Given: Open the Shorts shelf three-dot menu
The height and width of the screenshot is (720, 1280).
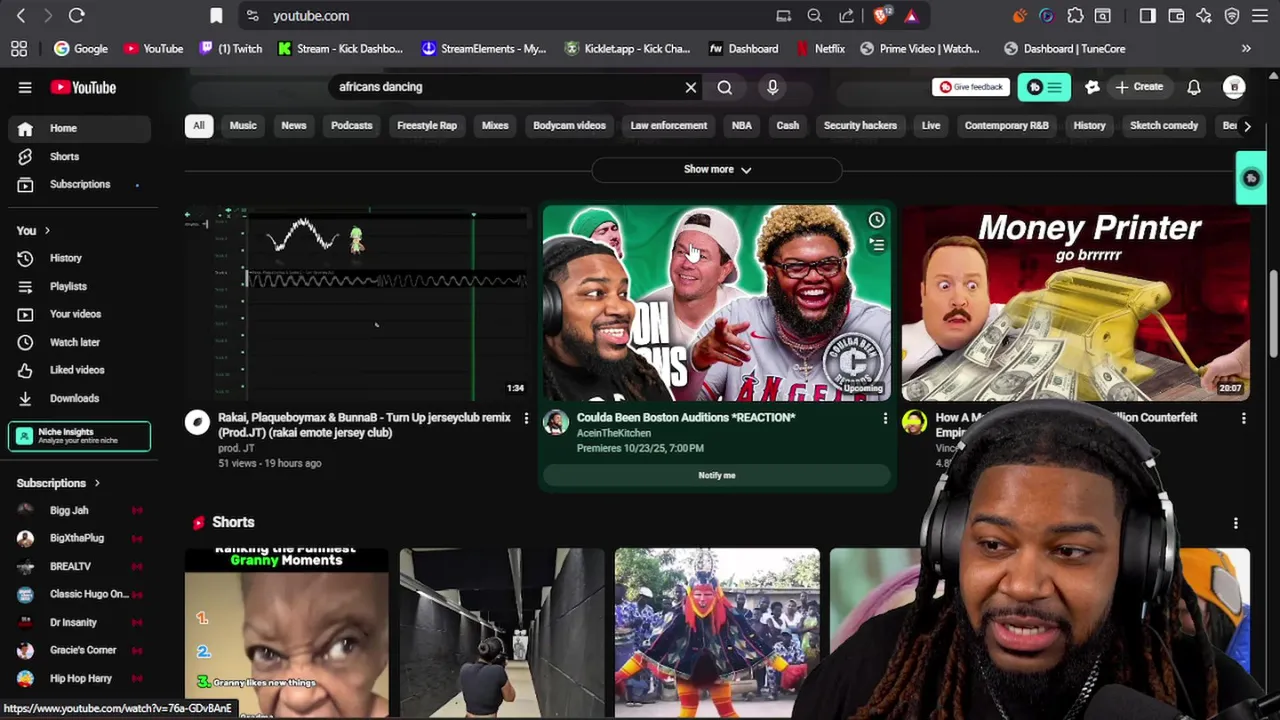Looking at the screenshot, I should (1235, 523).
